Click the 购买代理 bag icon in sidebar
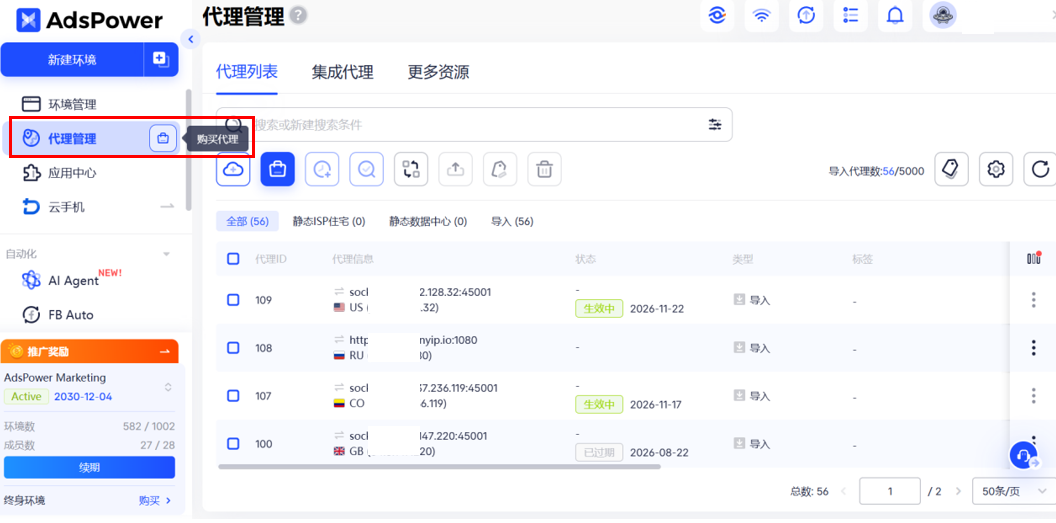Screen dimensions: 1056x523 pos(163,139)
